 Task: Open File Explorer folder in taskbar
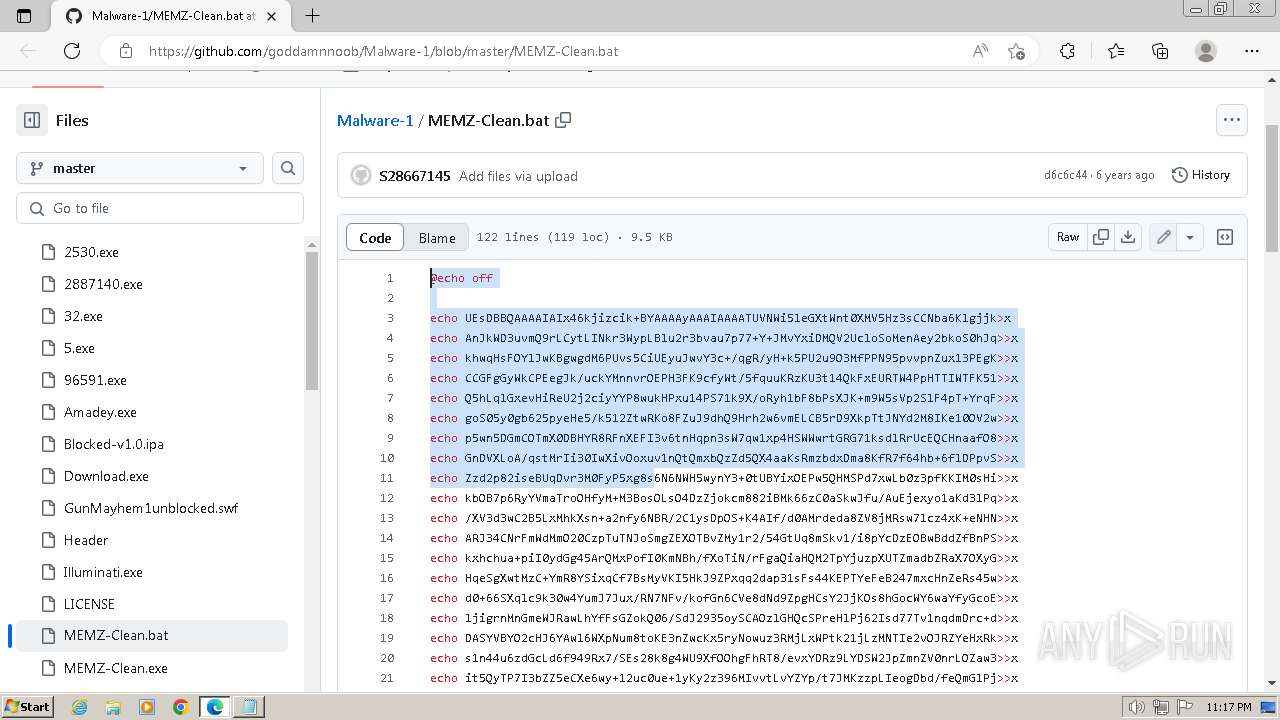(x=113, y=707)
